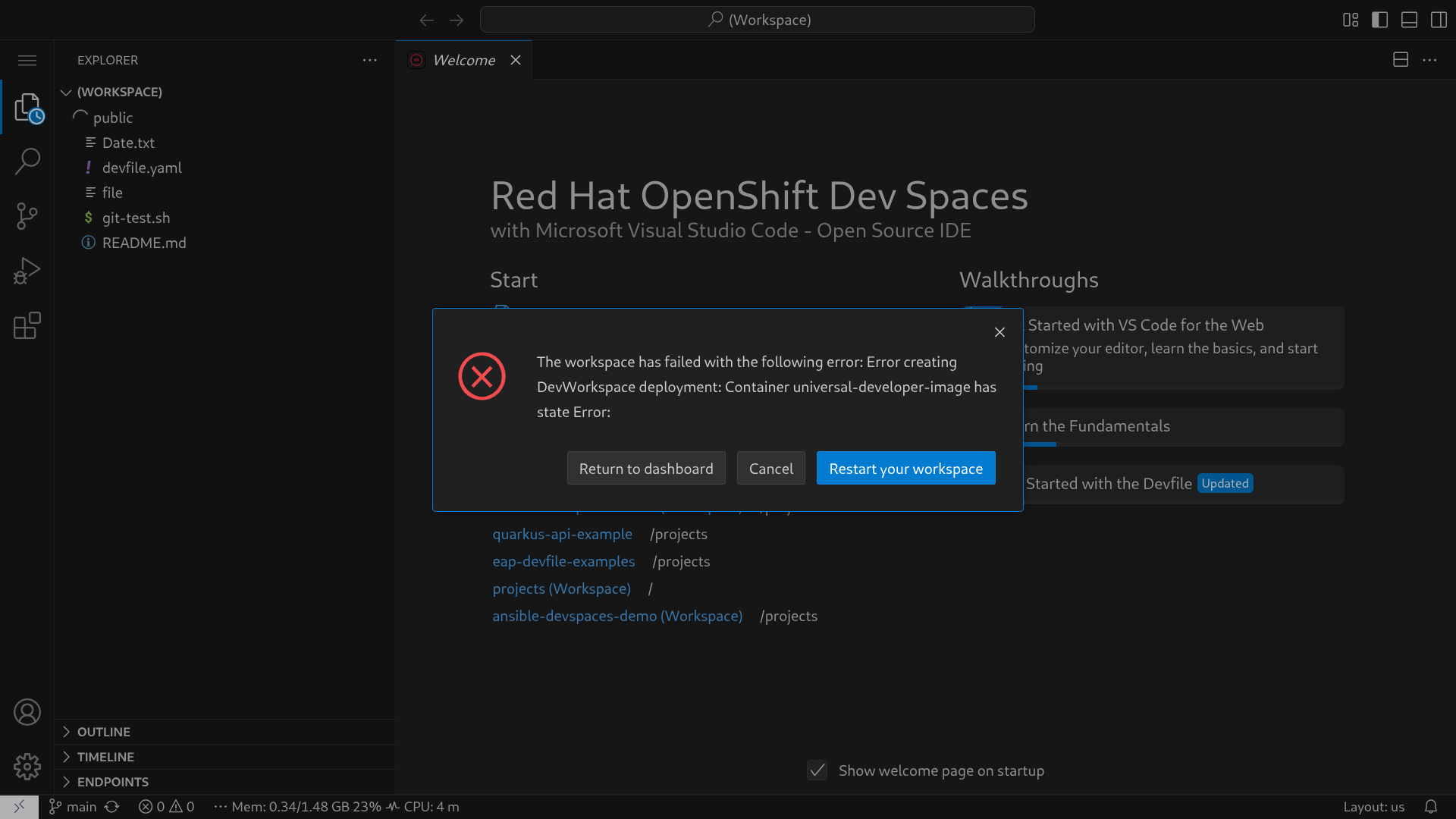1456x819 pixels.
Task: Toggle the primary side bar visibility
Action: [1379, 20]
